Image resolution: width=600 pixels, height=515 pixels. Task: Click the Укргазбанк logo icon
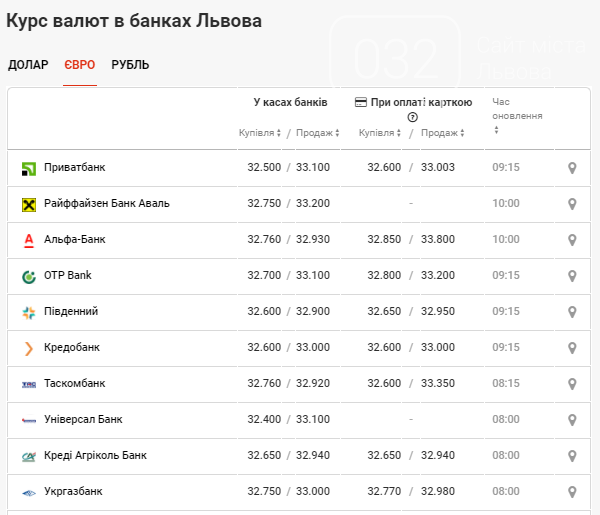pos(29,493)
